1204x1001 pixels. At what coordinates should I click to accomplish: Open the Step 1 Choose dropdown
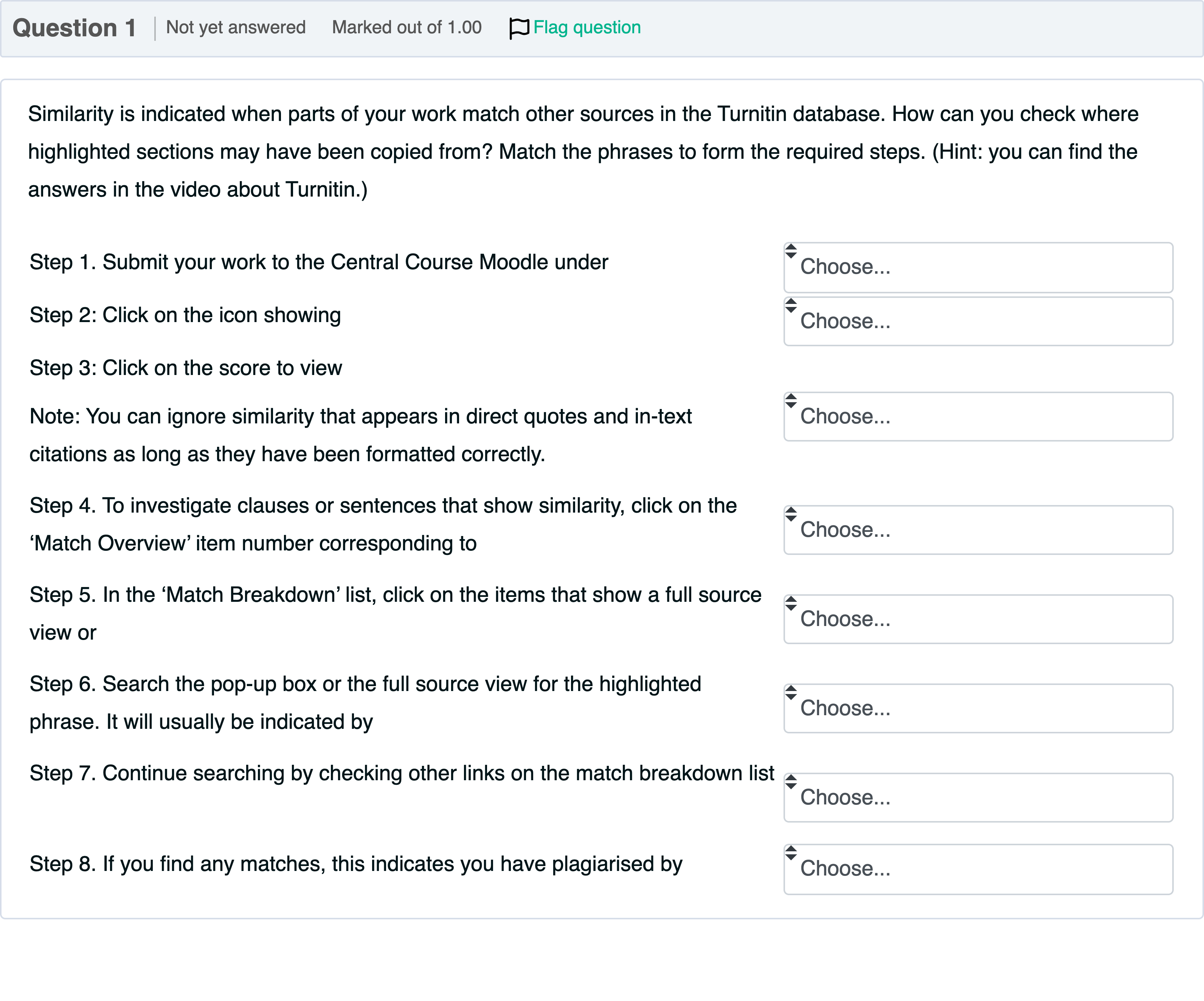977,267
